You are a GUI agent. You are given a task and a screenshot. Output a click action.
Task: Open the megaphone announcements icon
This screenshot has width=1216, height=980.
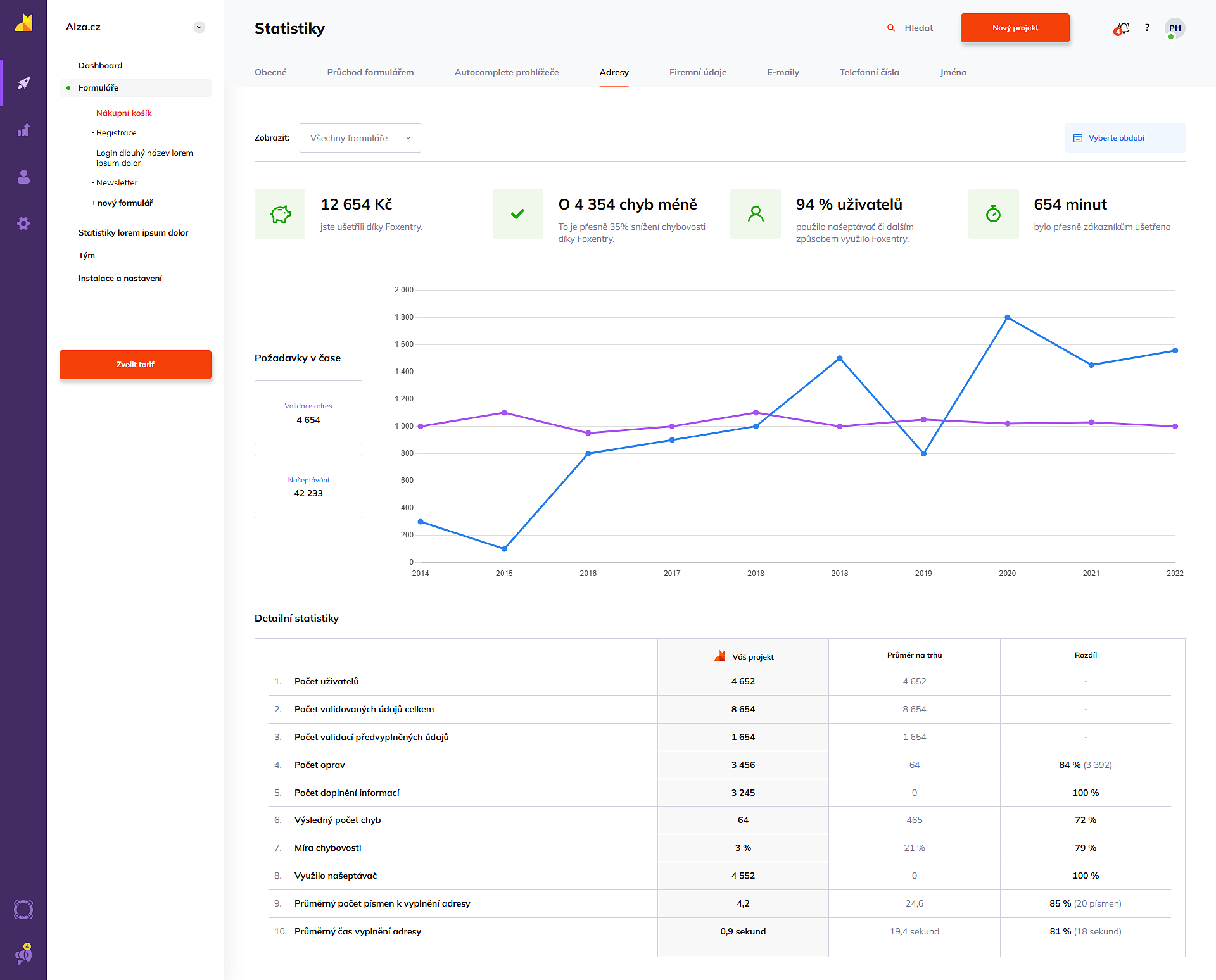coord(23,955)
